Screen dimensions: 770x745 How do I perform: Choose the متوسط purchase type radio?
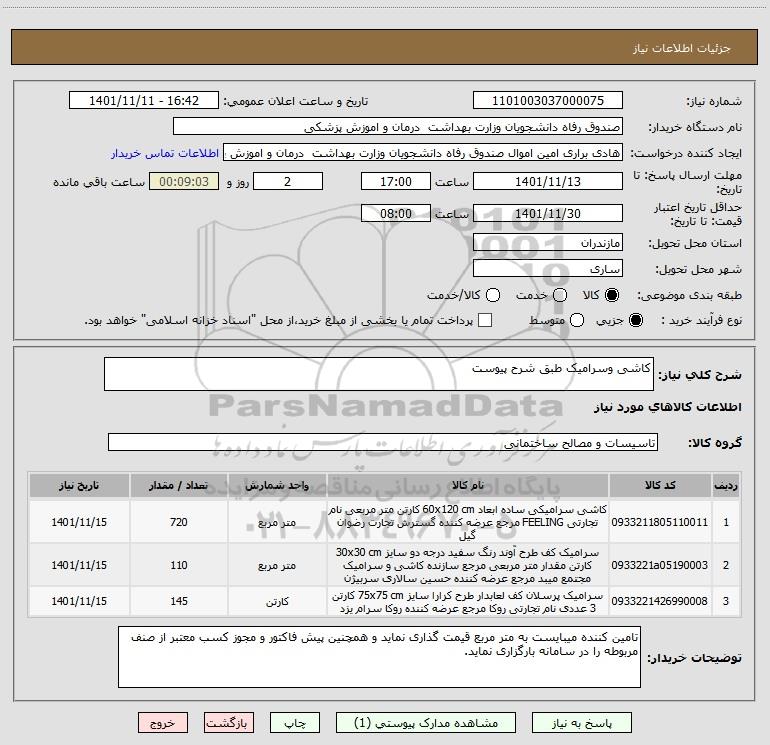[x=577, y=320]
